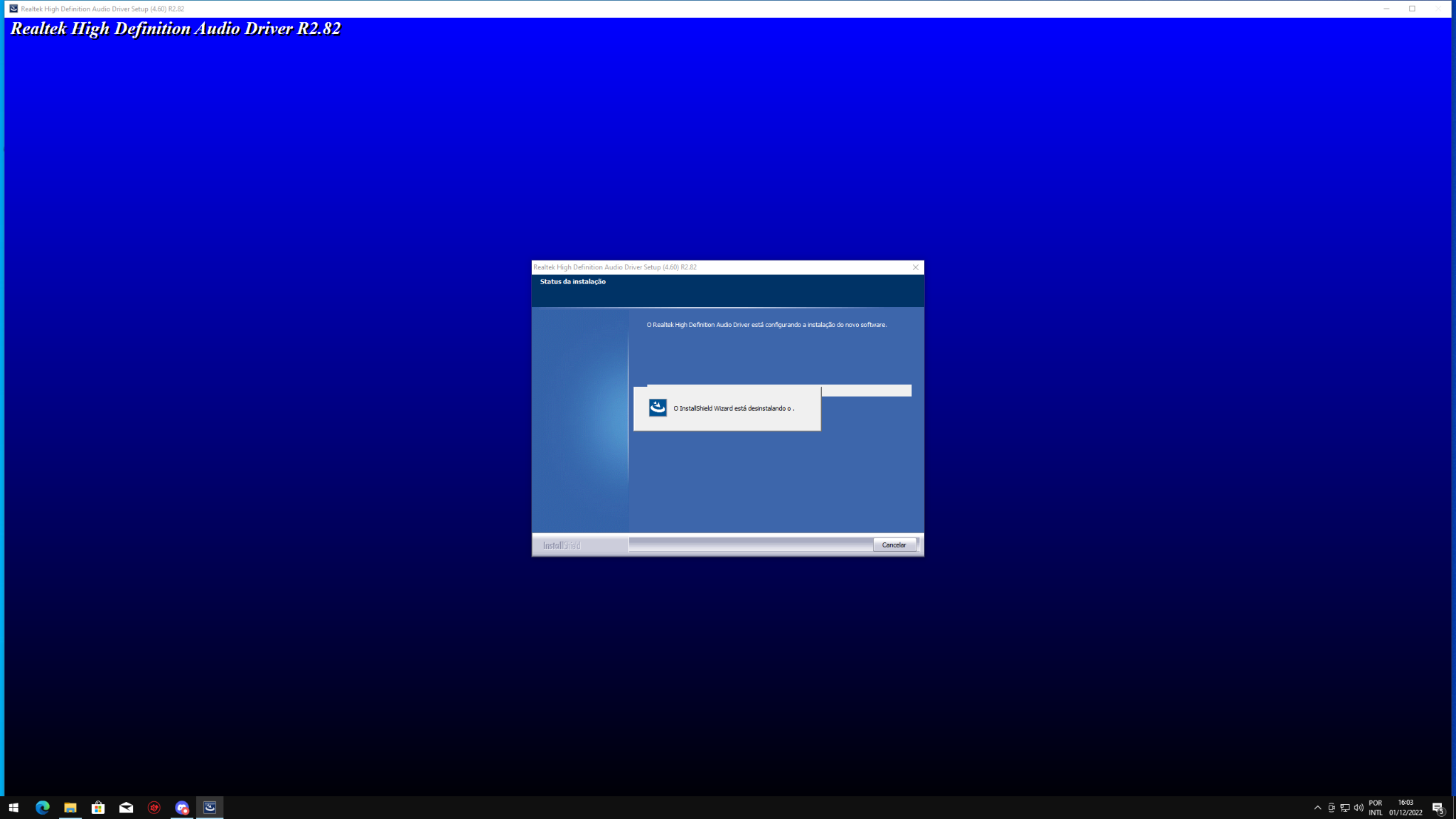1456x819 pixels.
Task: Minimize the Realtek setup main window
Action: (1386, 9)
